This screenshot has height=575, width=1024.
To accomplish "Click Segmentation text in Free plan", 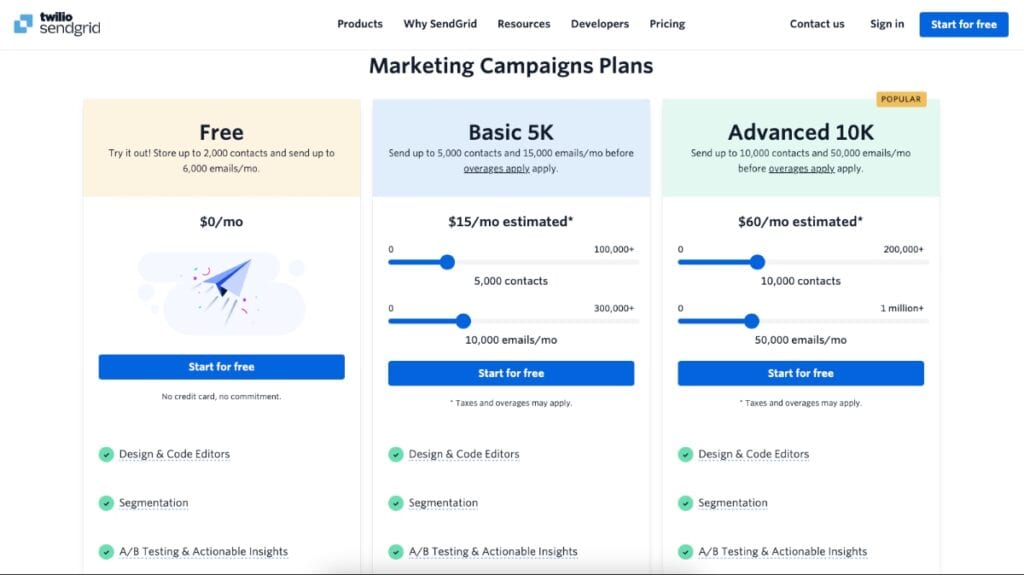I will pos(153,503).
